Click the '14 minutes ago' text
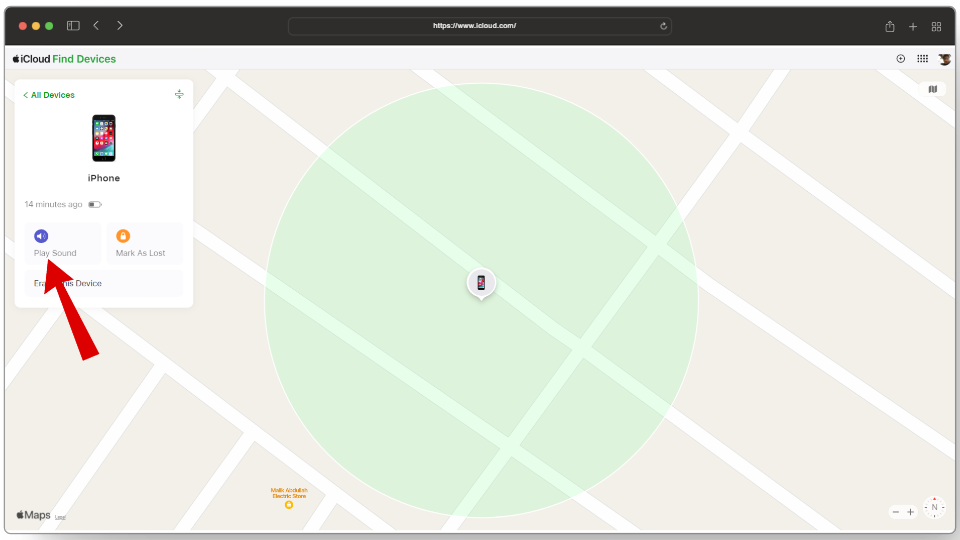Screen dimensions: 960x540 (x=53, y=204)
